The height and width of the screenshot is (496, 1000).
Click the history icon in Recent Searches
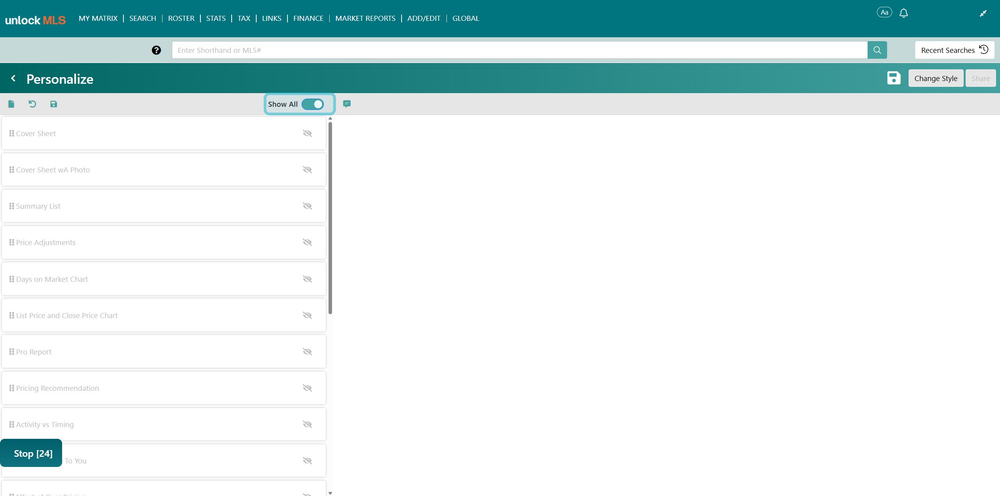(x=983, y=50)
